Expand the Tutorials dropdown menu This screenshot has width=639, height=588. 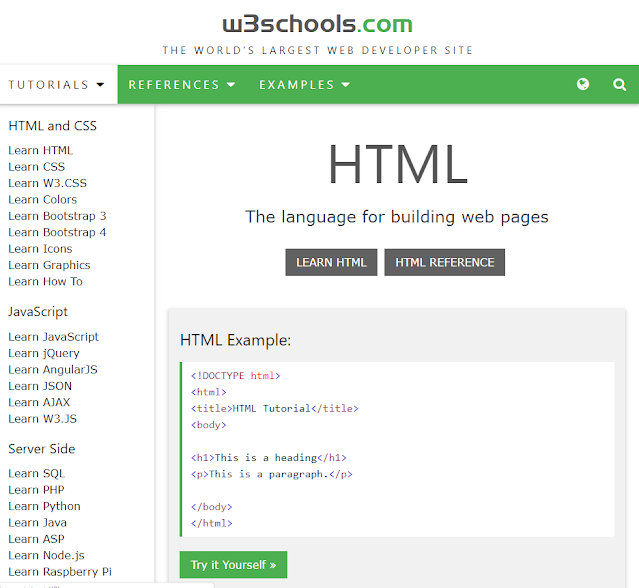tap(57, 85)
